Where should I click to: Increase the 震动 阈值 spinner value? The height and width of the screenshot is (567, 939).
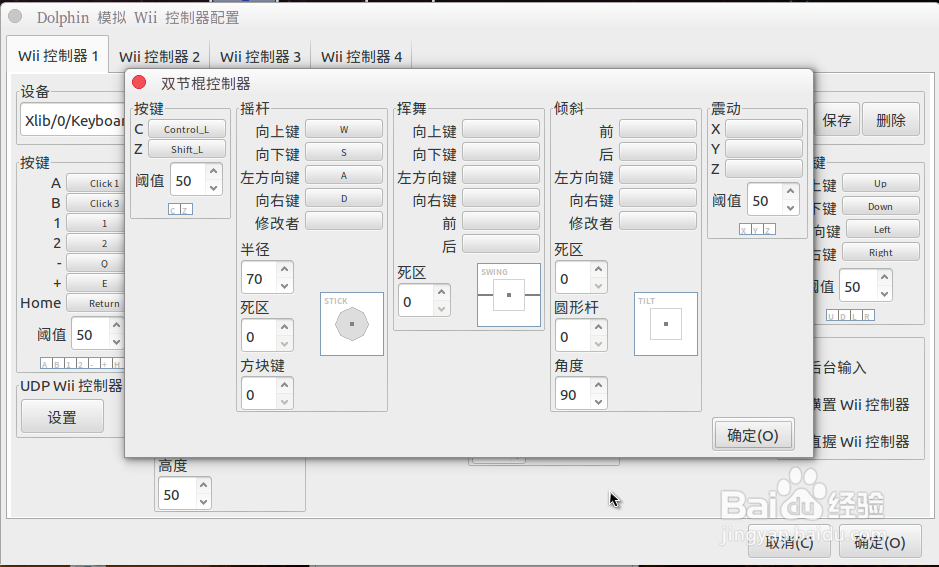[790, 192]
